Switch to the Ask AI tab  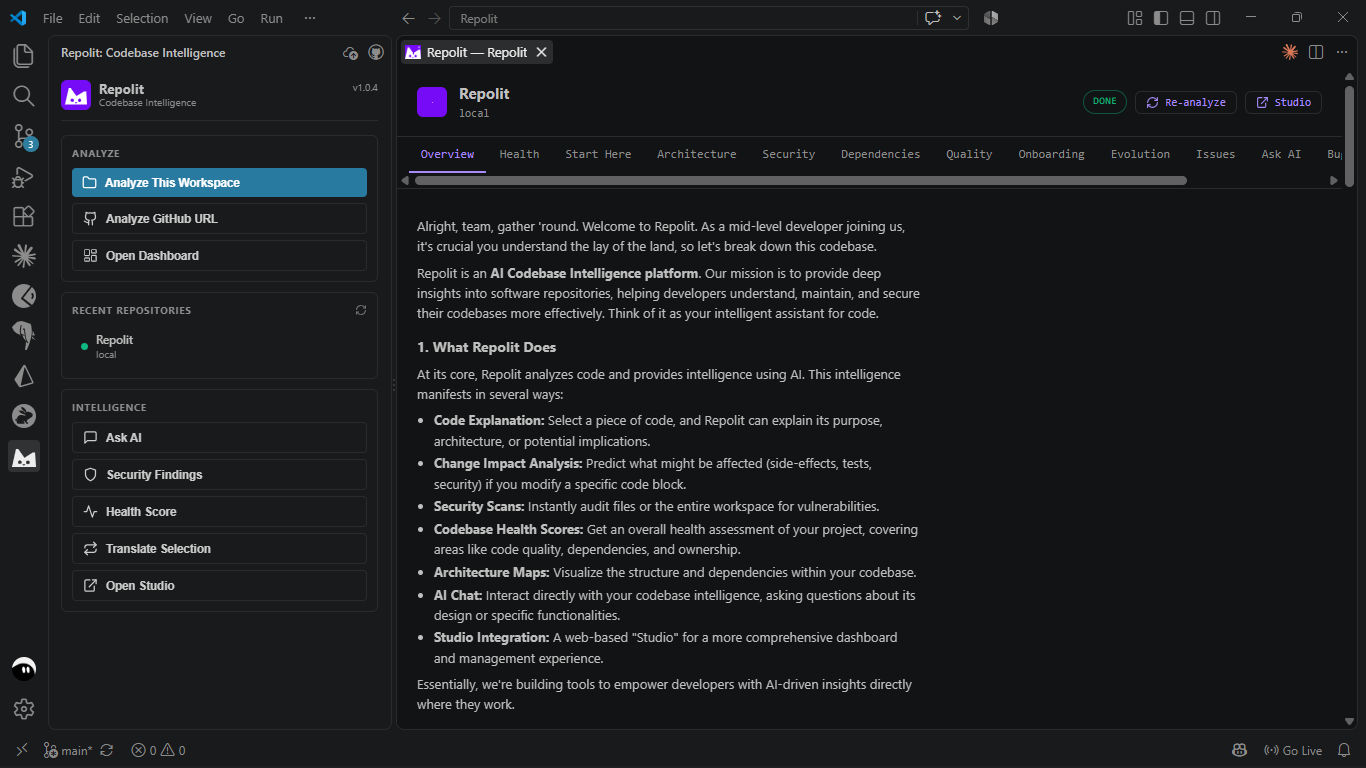click(1281, 154)
